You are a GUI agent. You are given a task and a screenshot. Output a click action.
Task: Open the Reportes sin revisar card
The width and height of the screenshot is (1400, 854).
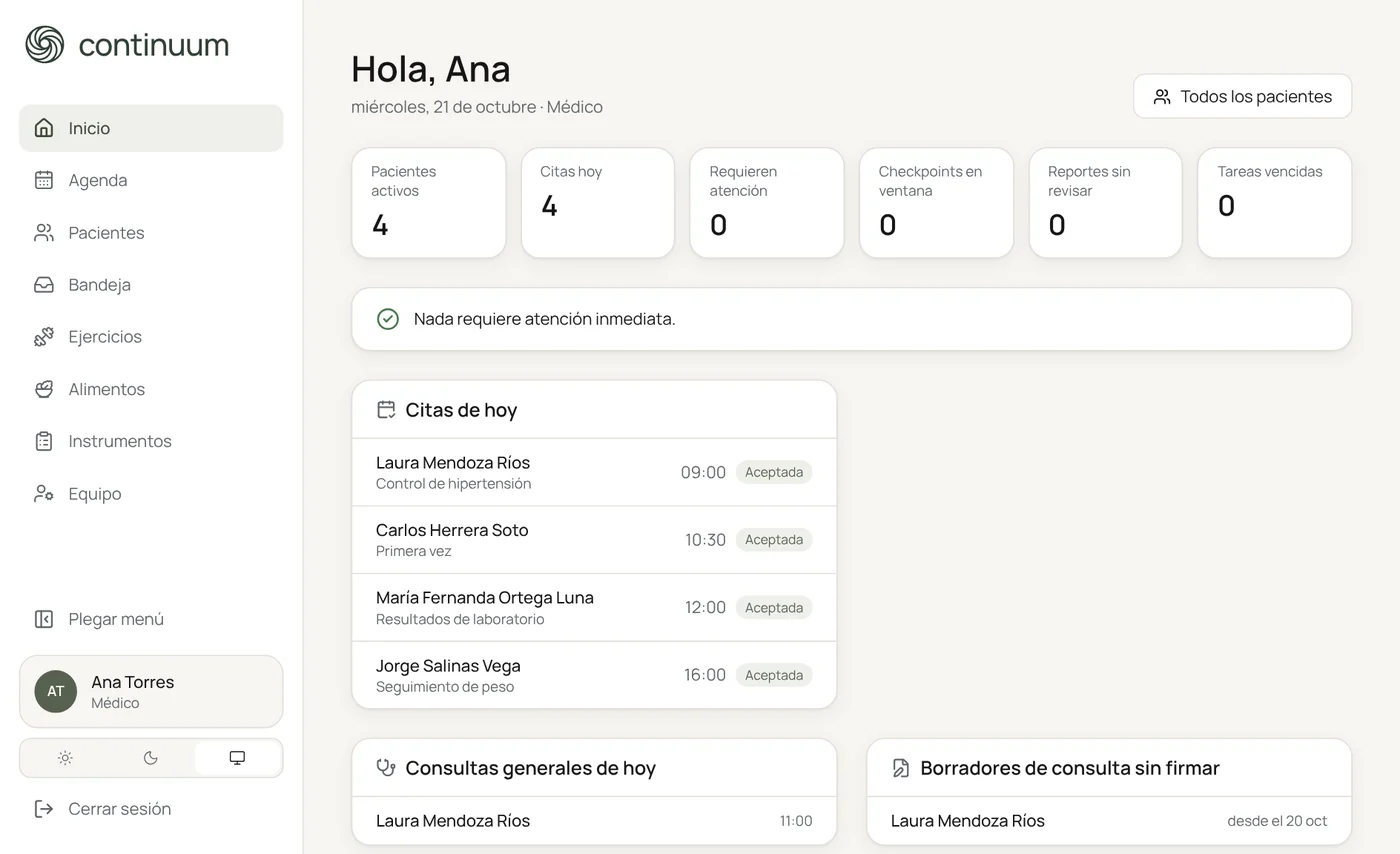point(1105,203)
